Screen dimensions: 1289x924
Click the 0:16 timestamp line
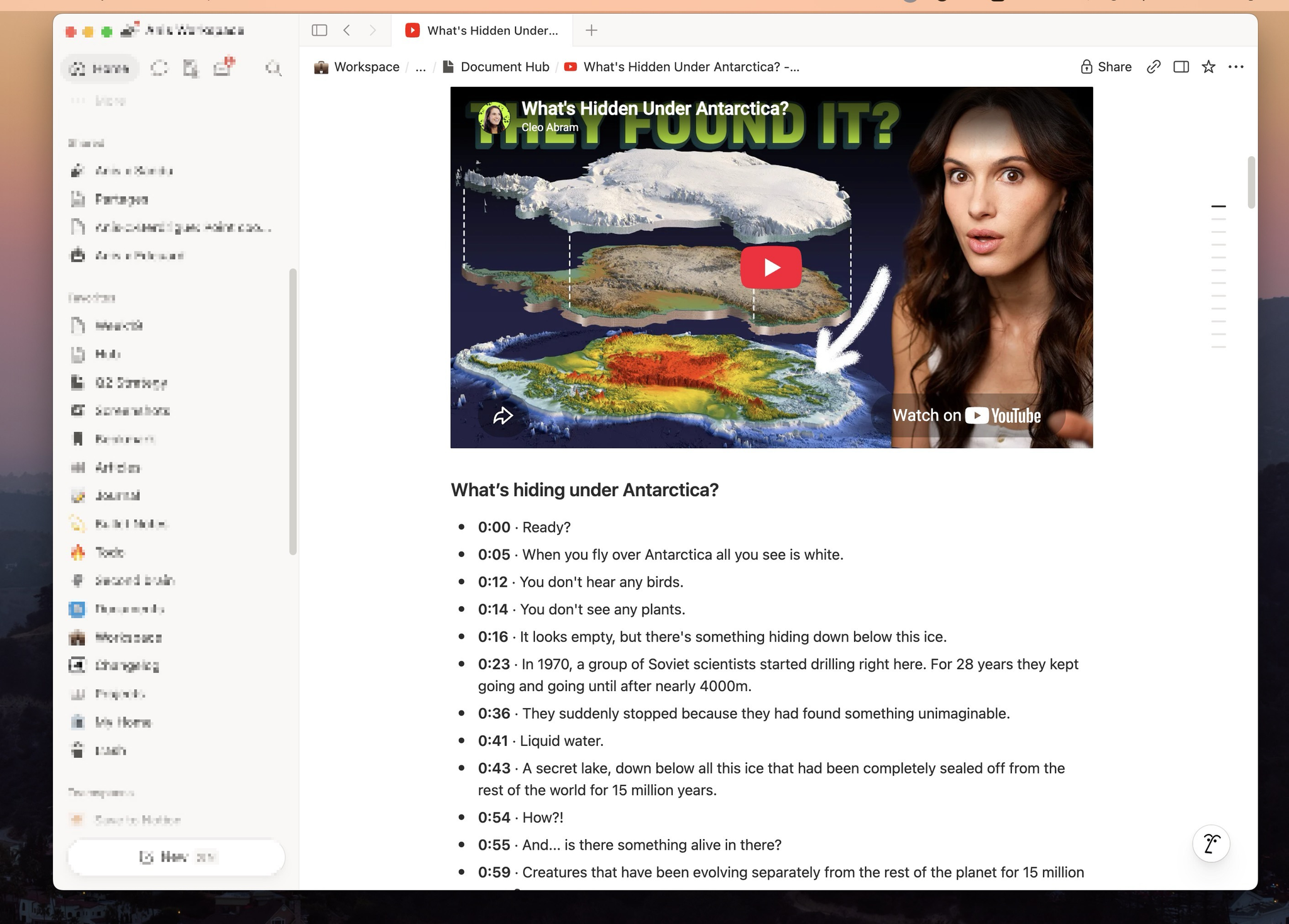[712, 637]
